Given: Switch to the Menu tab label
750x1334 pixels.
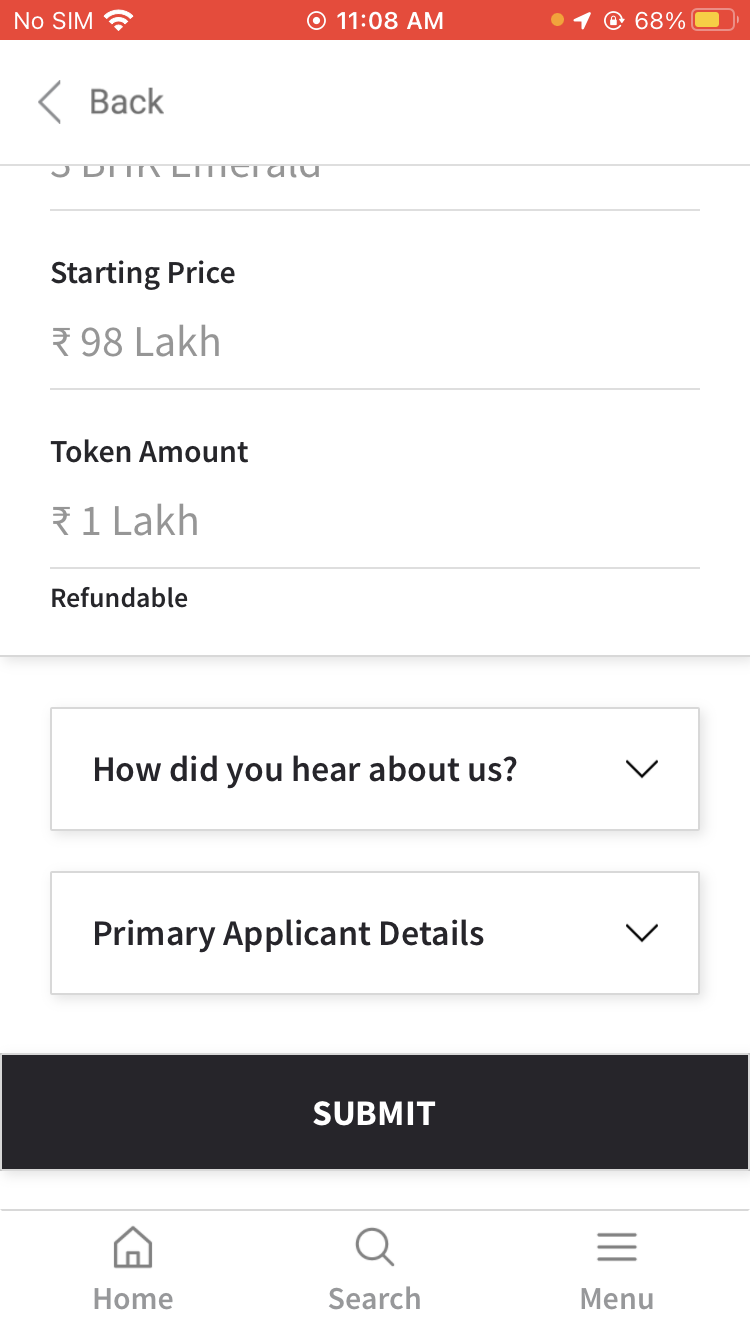Looking at the screenshot, I should (x=617, y=1298).
